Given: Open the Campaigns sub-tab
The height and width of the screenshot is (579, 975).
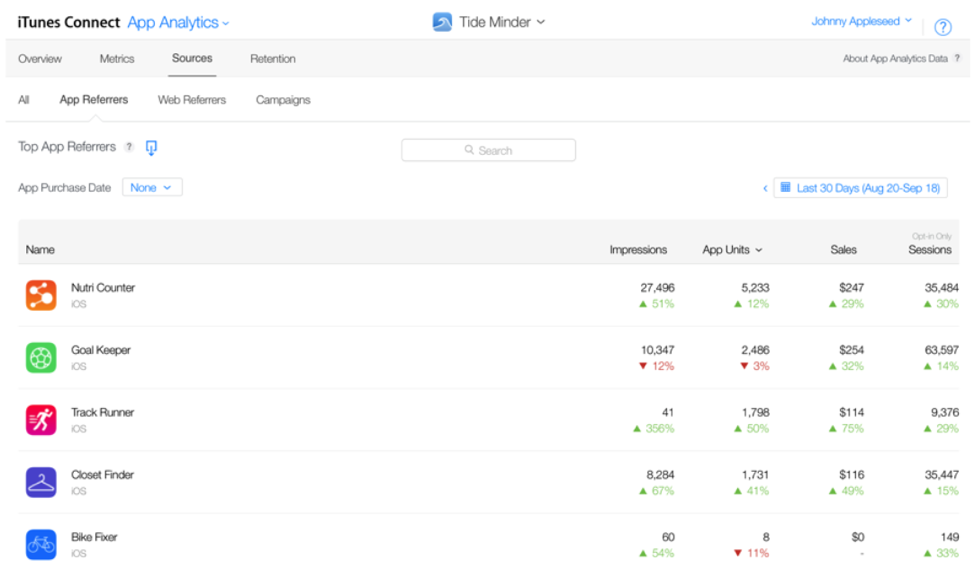Looking at the screenshot, I should [x=283, y=100].
